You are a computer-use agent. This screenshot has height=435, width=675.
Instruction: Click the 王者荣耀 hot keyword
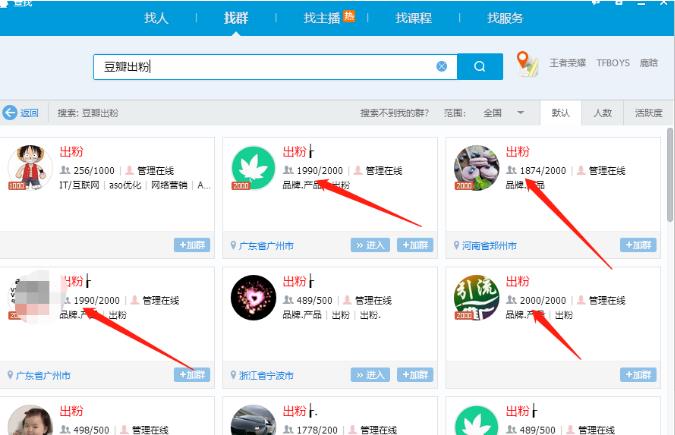[568, 63]
